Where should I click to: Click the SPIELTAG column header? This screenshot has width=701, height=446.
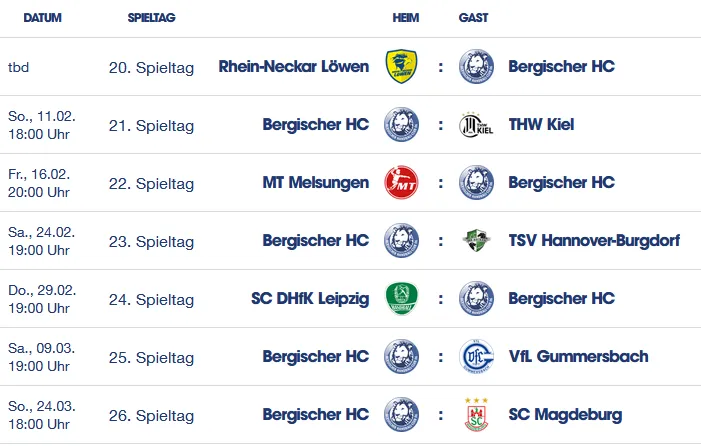tap(153, 18)
